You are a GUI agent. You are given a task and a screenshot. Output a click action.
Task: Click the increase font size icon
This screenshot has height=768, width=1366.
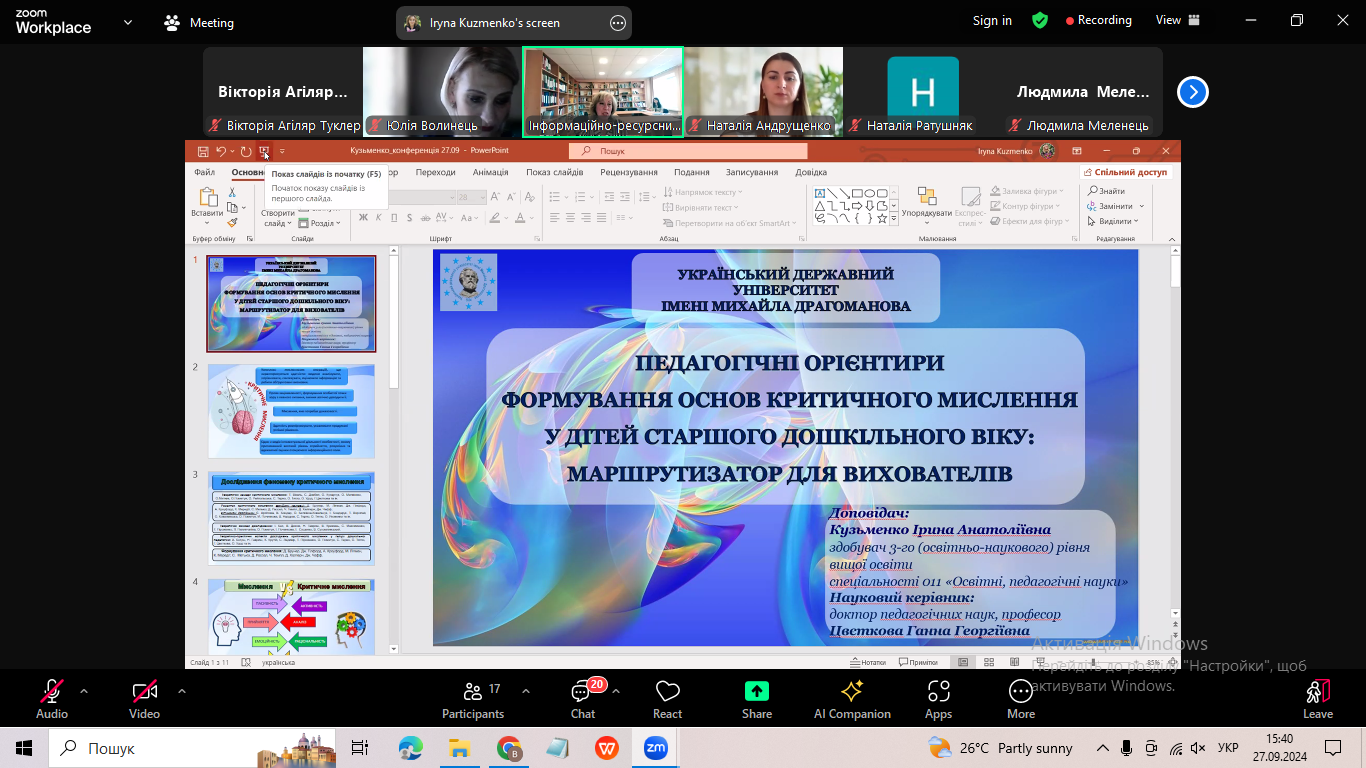[x=495, y=196]
